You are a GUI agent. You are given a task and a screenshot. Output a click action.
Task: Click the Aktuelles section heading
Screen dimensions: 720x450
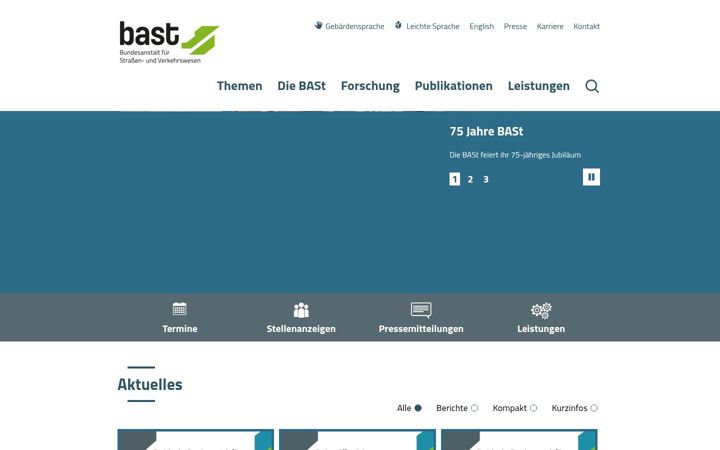pos(150,384)
